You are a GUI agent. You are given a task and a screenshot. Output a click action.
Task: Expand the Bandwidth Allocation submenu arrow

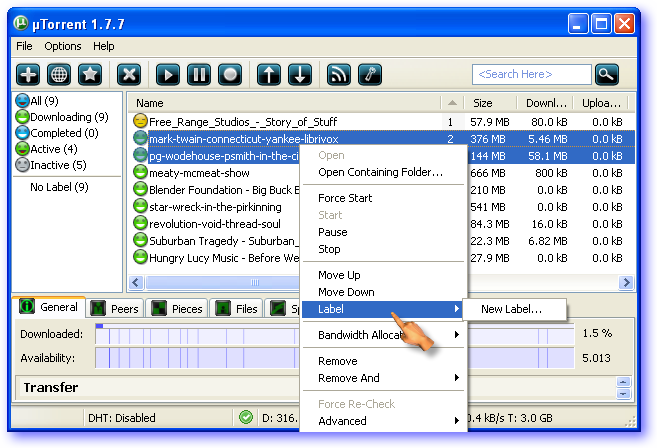point(457,335)
